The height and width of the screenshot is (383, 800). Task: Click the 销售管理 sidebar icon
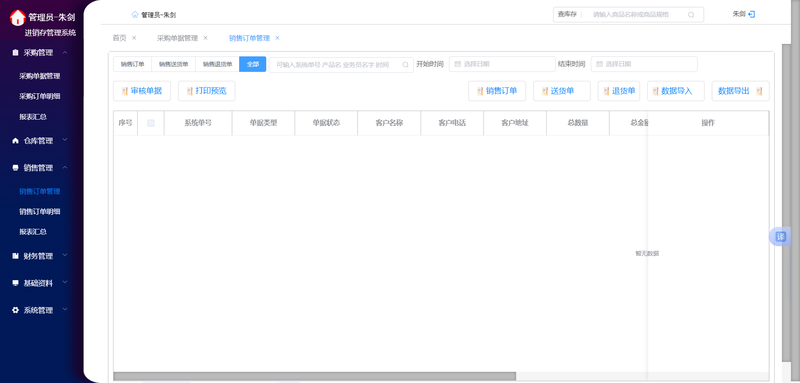15,168
